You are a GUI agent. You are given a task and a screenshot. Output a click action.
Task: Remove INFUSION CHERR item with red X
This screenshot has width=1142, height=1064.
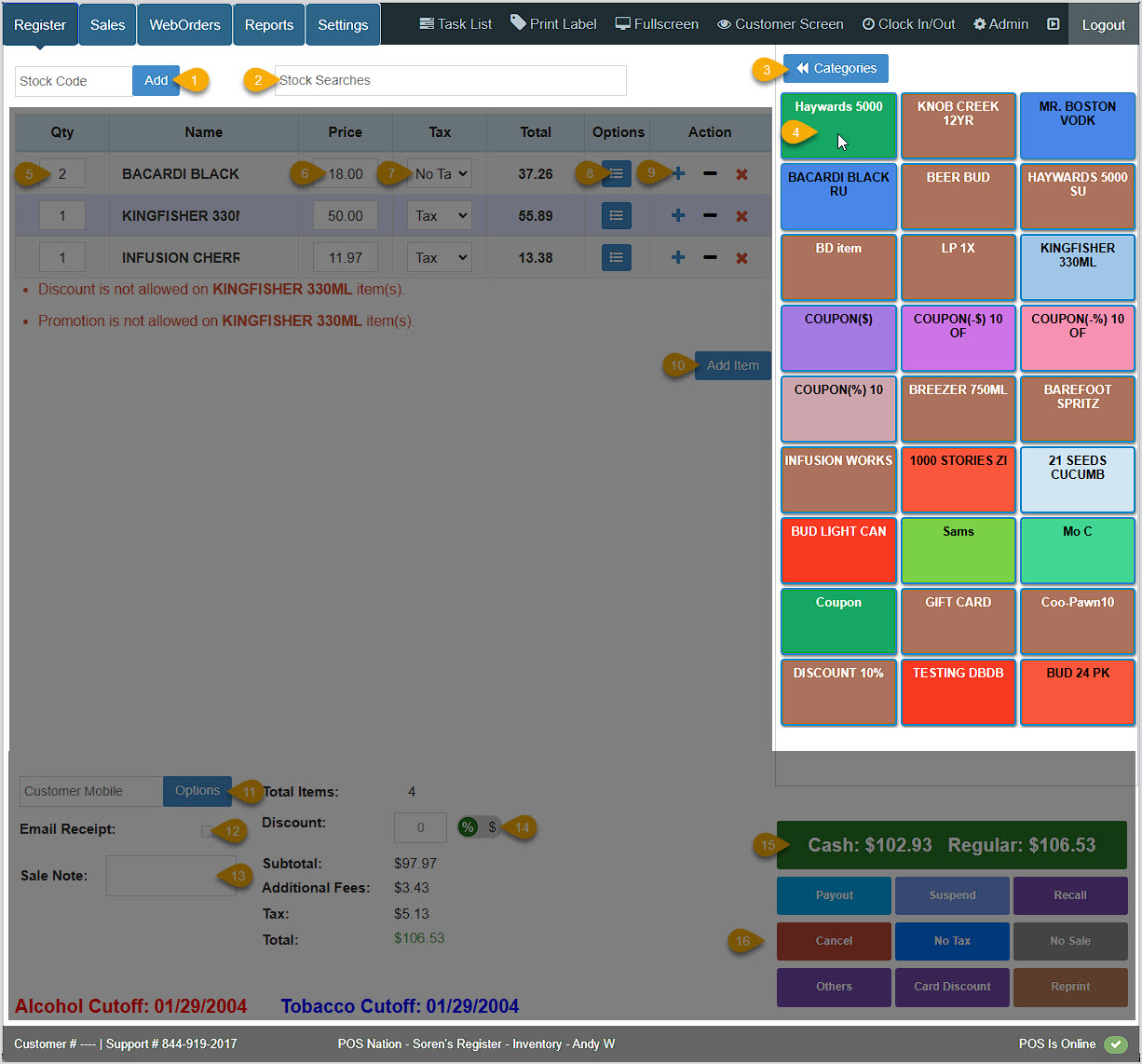(x=741, y=258)
